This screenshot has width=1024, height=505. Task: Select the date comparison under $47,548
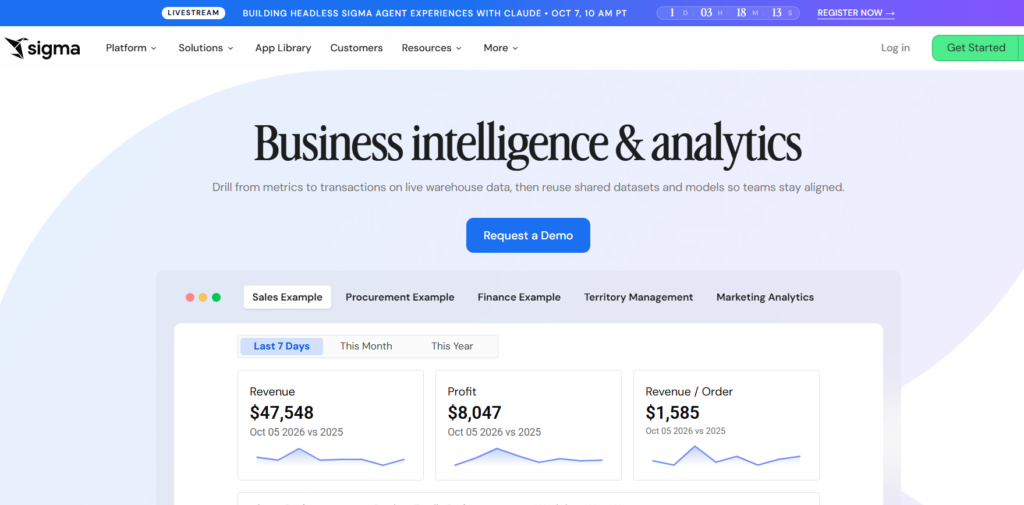tap(296, 432)
